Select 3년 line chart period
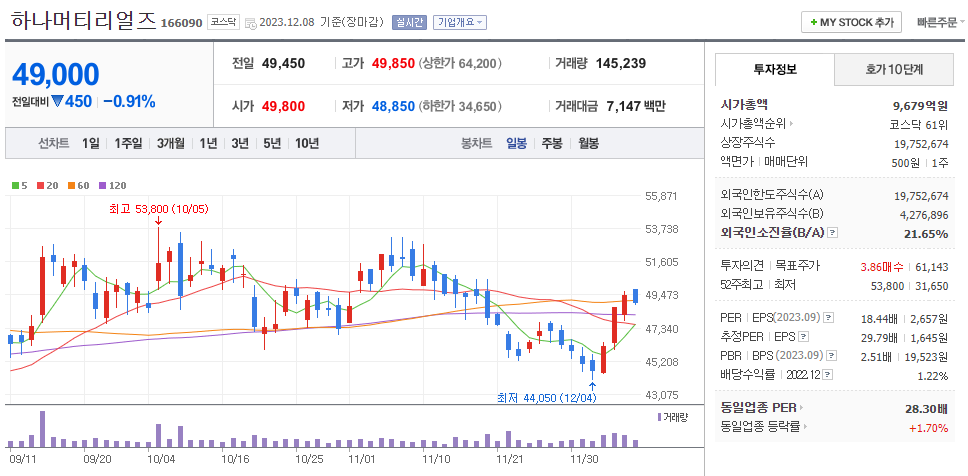This screenshot has height=476, width=968. [x=240, y=143]
